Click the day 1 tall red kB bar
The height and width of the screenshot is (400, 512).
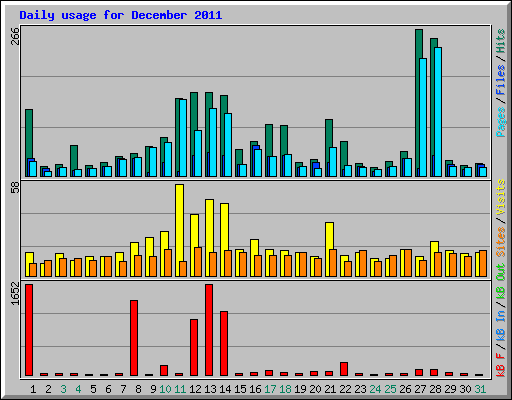click(29, 330)
